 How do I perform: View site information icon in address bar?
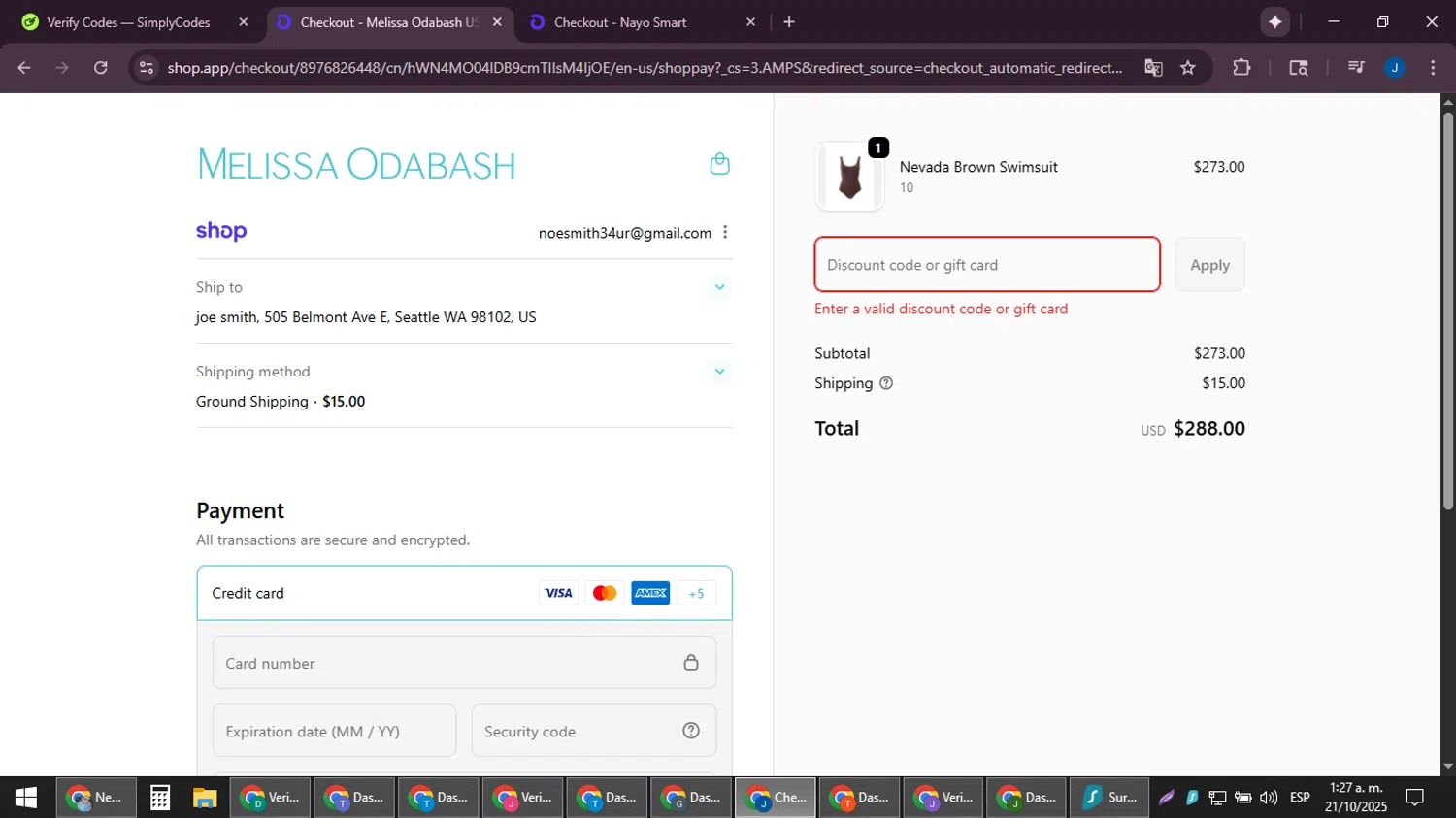click(147, 68)
